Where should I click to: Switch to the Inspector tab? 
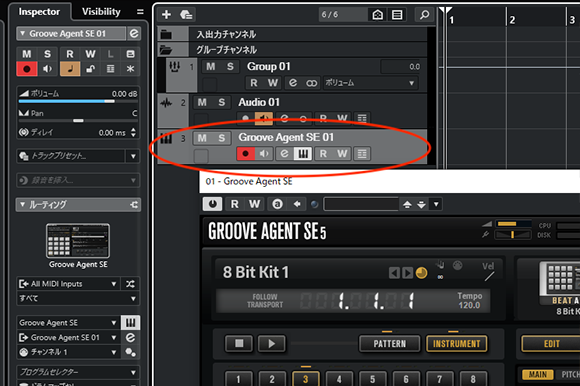(x=39, y=12)
